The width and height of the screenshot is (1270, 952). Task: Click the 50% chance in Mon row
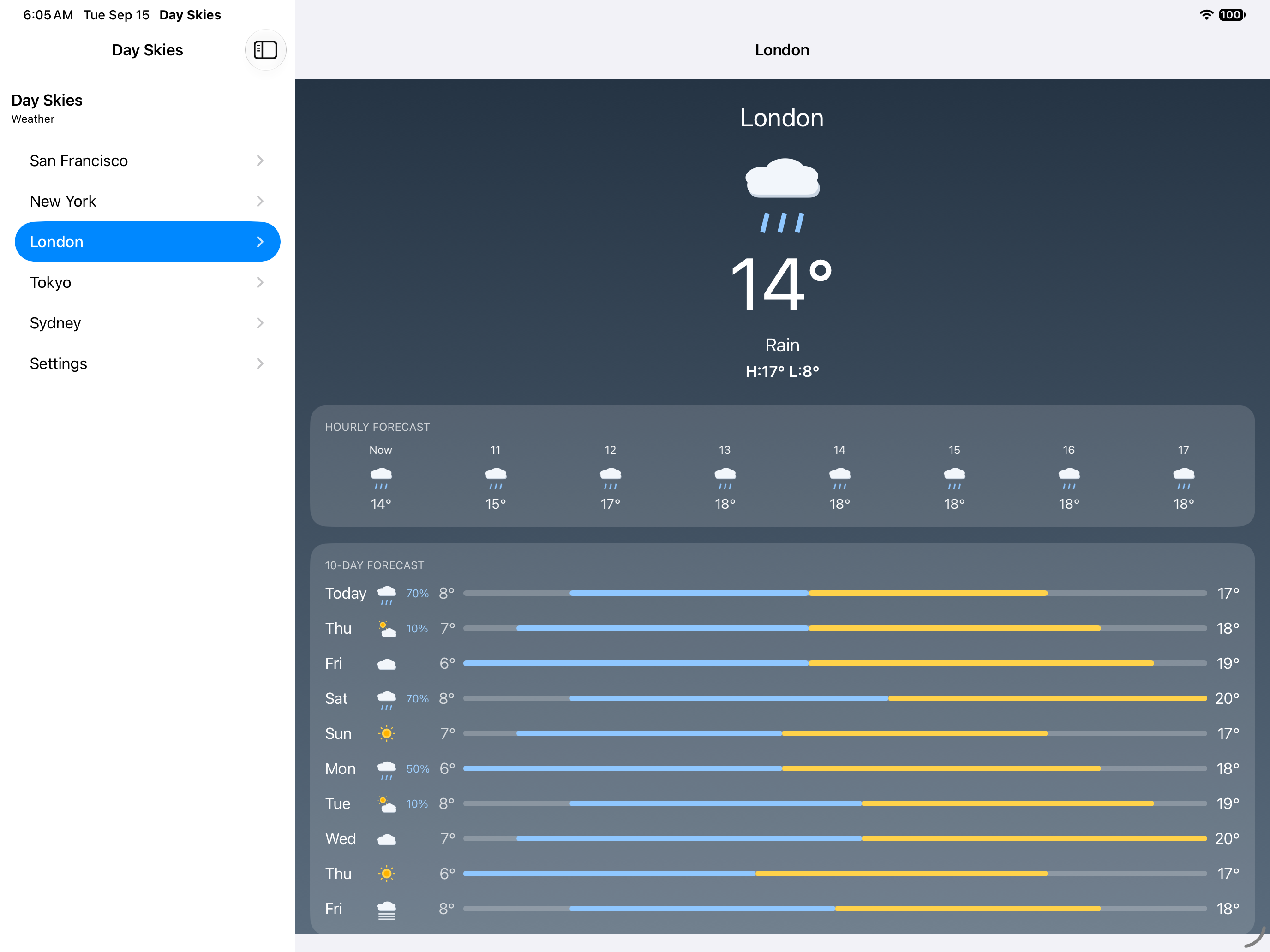pyautogui.click(x=417, y=769)
